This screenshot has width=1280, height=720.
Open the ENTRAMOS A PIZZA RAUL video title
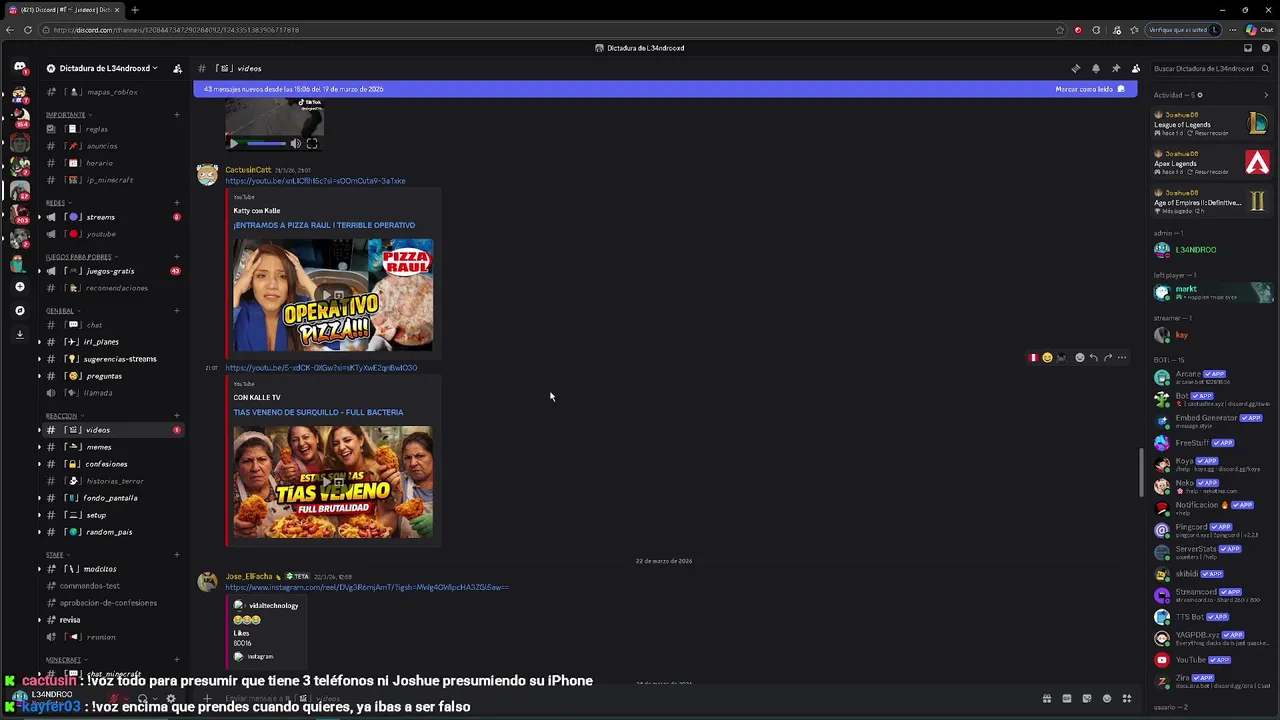coord(324,225)
